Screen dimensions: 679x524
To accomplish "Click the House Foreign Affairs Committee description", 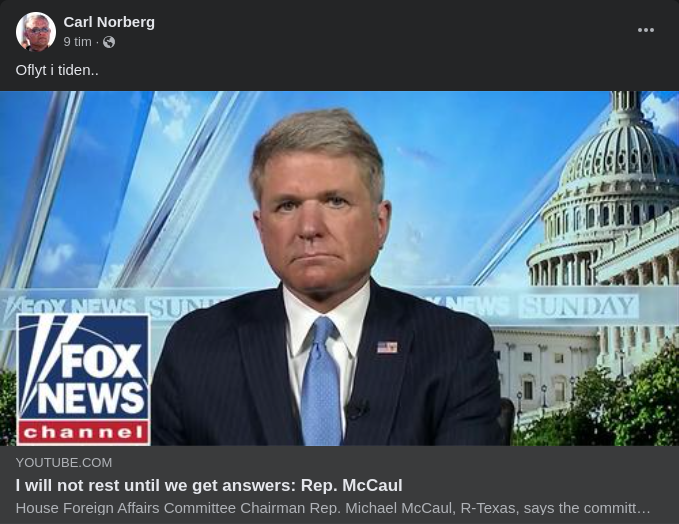I will coord(333,508).
